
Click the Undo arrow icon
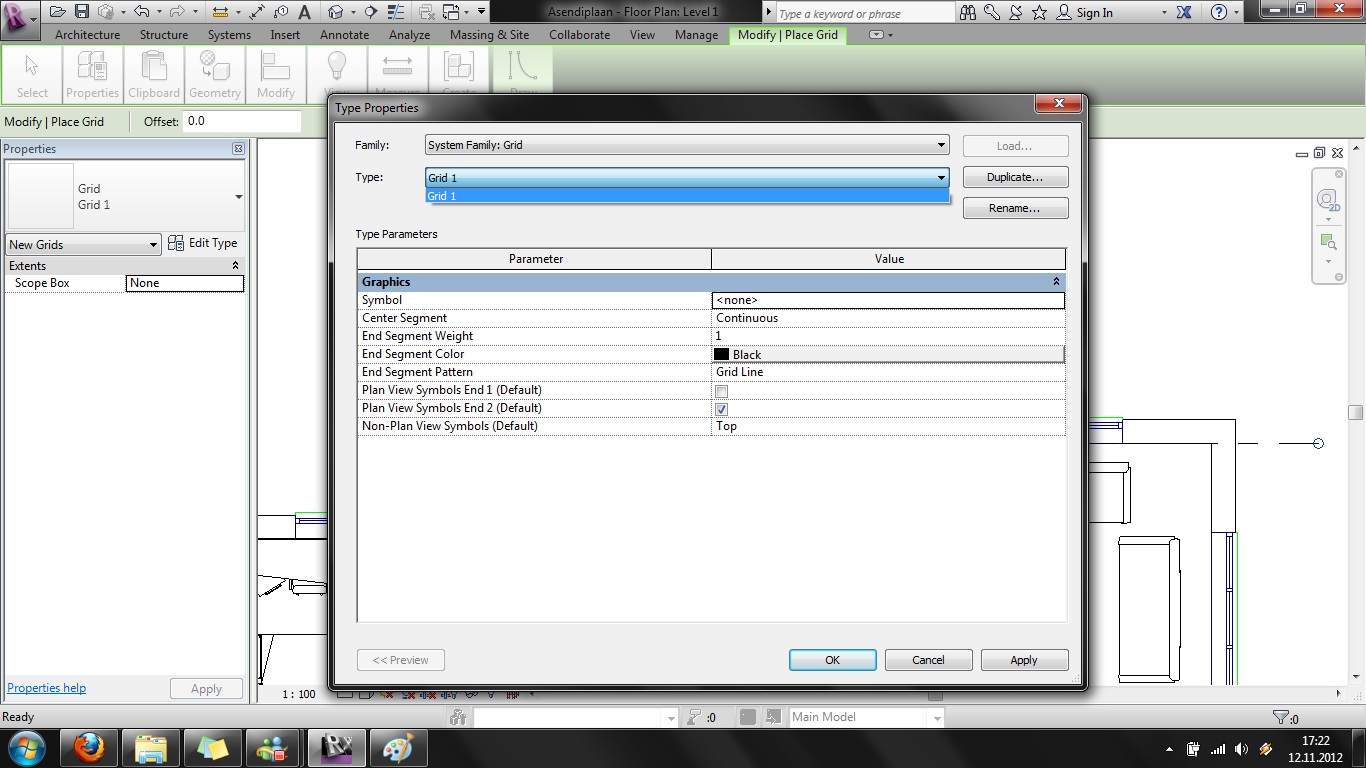pos(141,12)
